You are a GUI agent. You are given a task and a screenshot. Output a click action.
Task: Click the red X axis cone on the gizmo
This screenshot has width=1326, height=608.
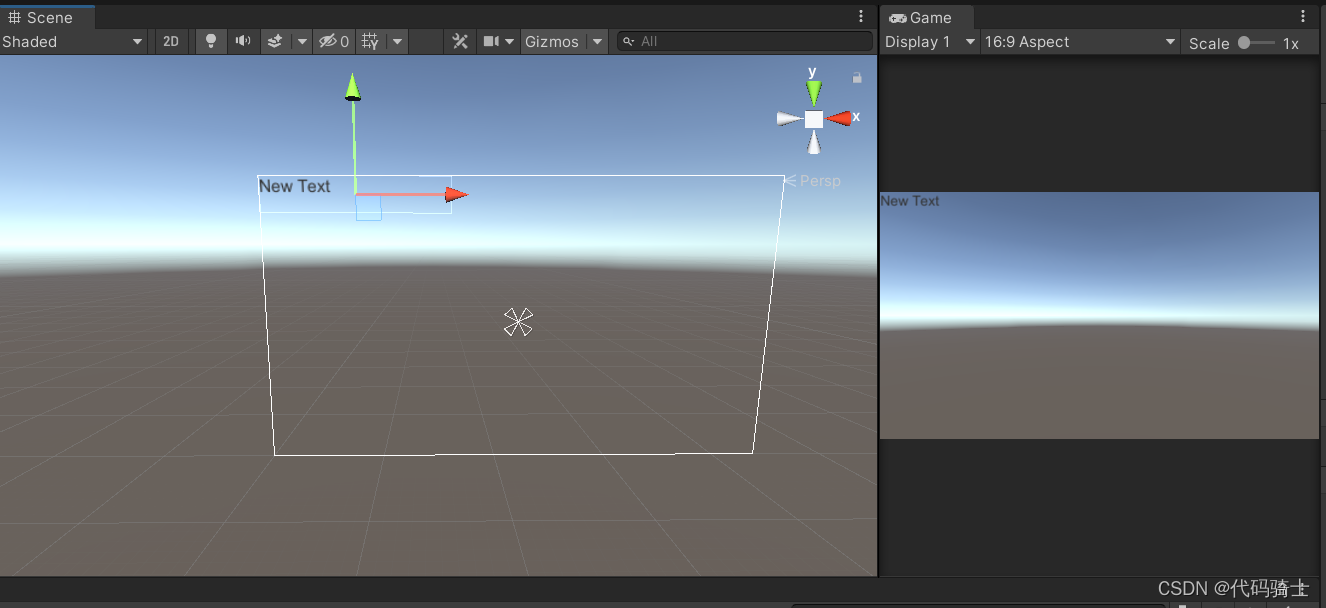pyautogui.click(x=839, y=118)
